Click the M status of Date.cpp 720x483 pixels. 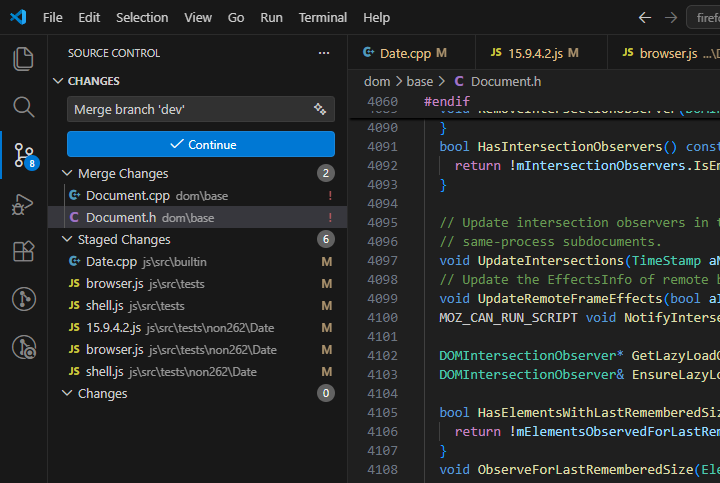coord(326,262)
